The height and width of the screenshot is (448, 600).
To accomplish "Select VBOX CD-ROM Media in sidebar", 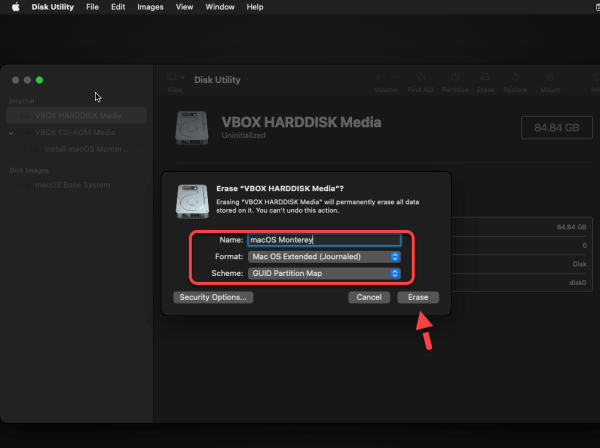I will coord(77,132).
